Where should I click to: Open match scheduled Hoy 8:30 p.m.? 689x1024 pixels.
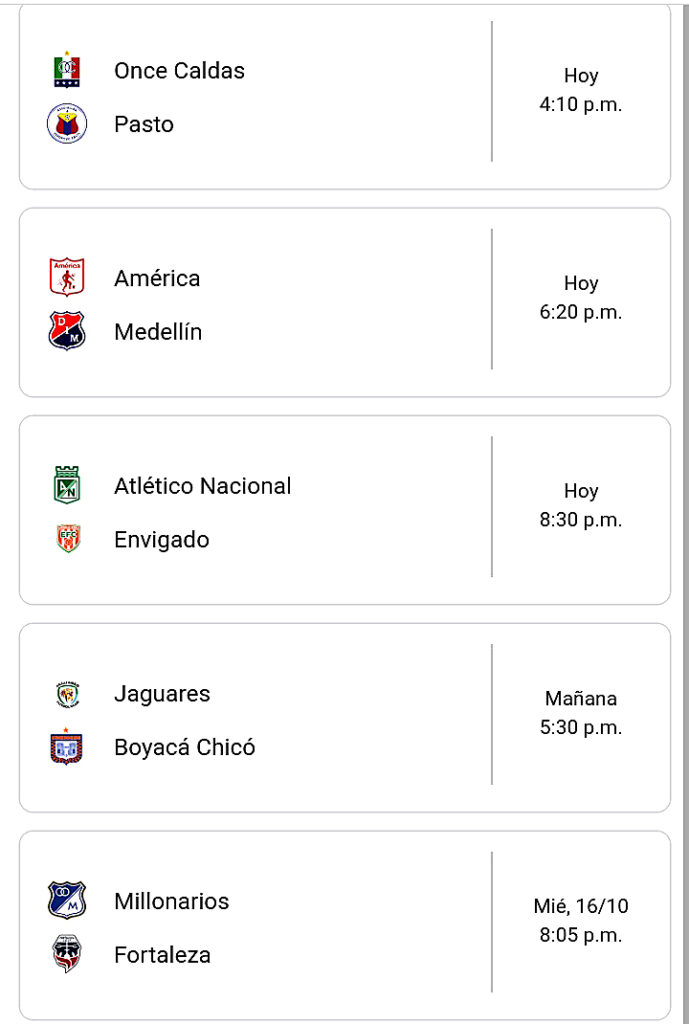pyautogui.click(x=345, y=510)
